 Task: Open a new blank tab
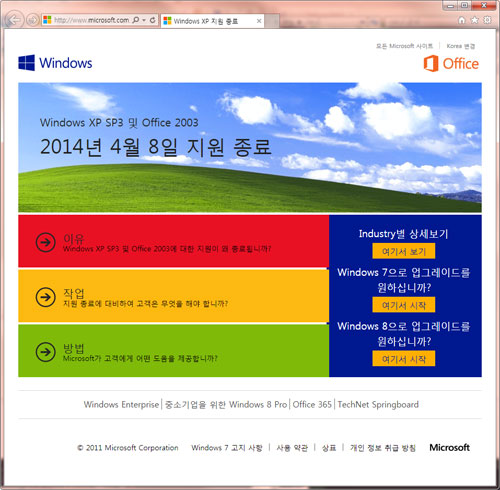point(272,21)
